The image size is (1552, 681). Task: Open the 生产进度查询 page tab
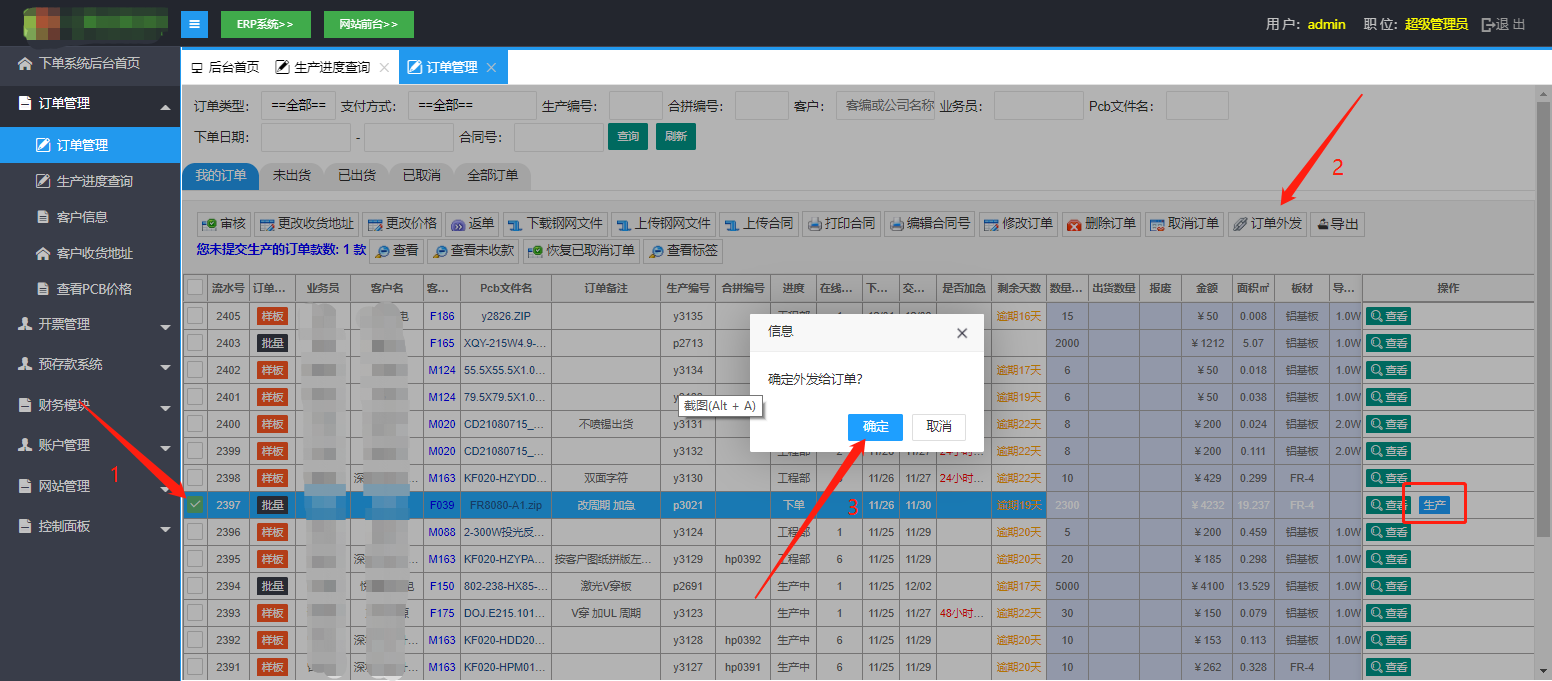tap(331, 68)
